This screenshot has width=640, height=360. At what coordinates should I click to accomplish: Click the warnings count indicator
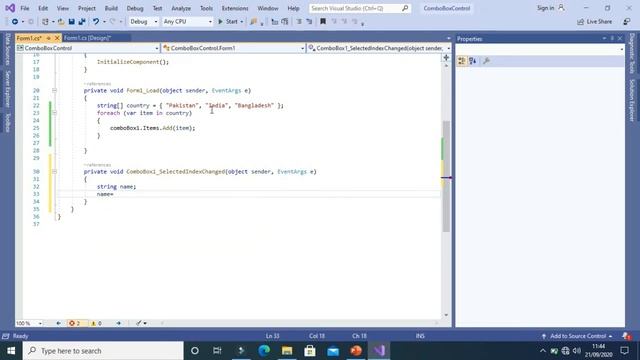tap(96, 323)
